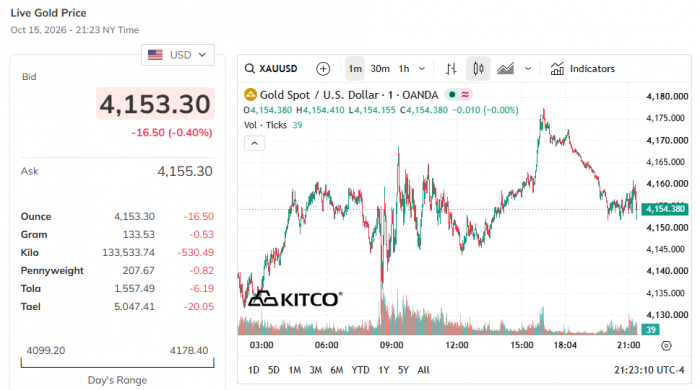Click the Tael change value -20.05
Viewport: 700px width, 390px height.
(x=199, y=307)
